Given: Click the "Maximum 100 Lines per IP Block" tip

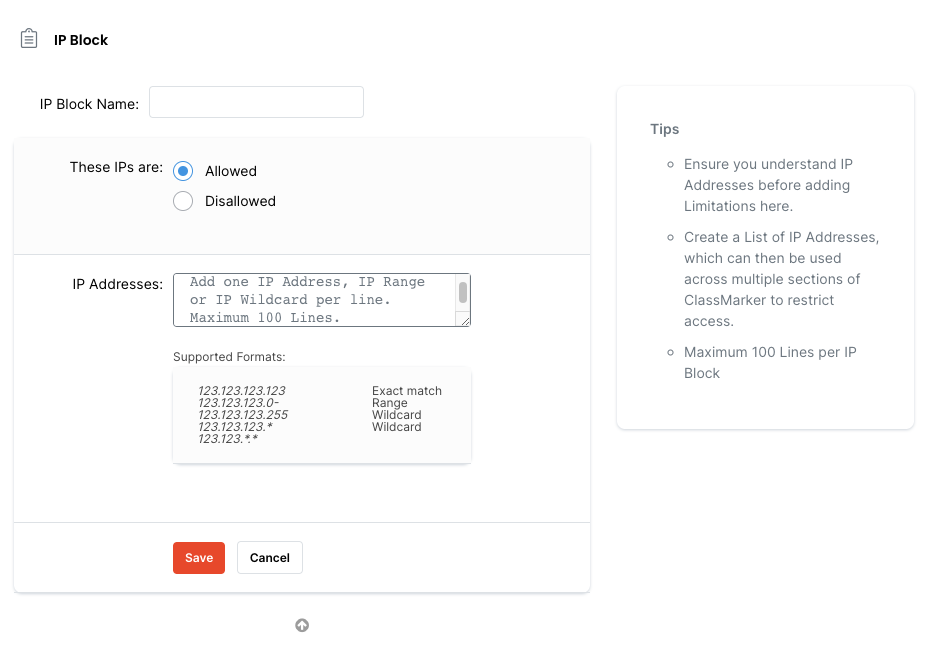Looking at the screenshot, I should click(x=770, y=362).
